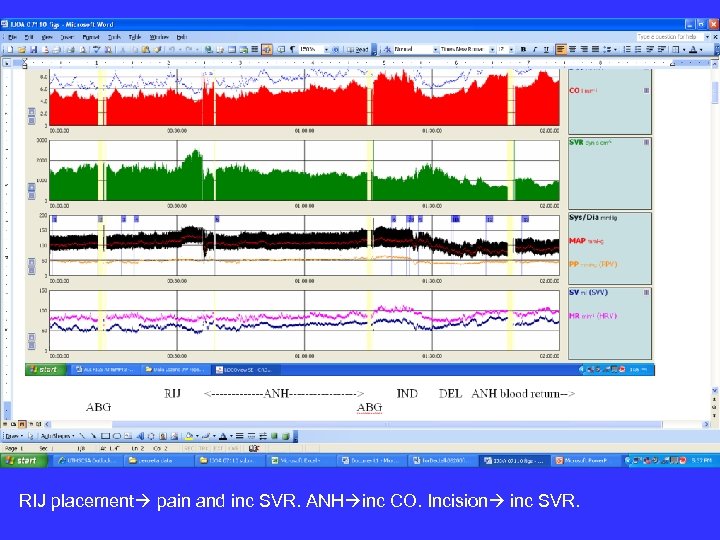Click the Undo arrow icon
Screen dimensions: 720x540
pos(172,49)
